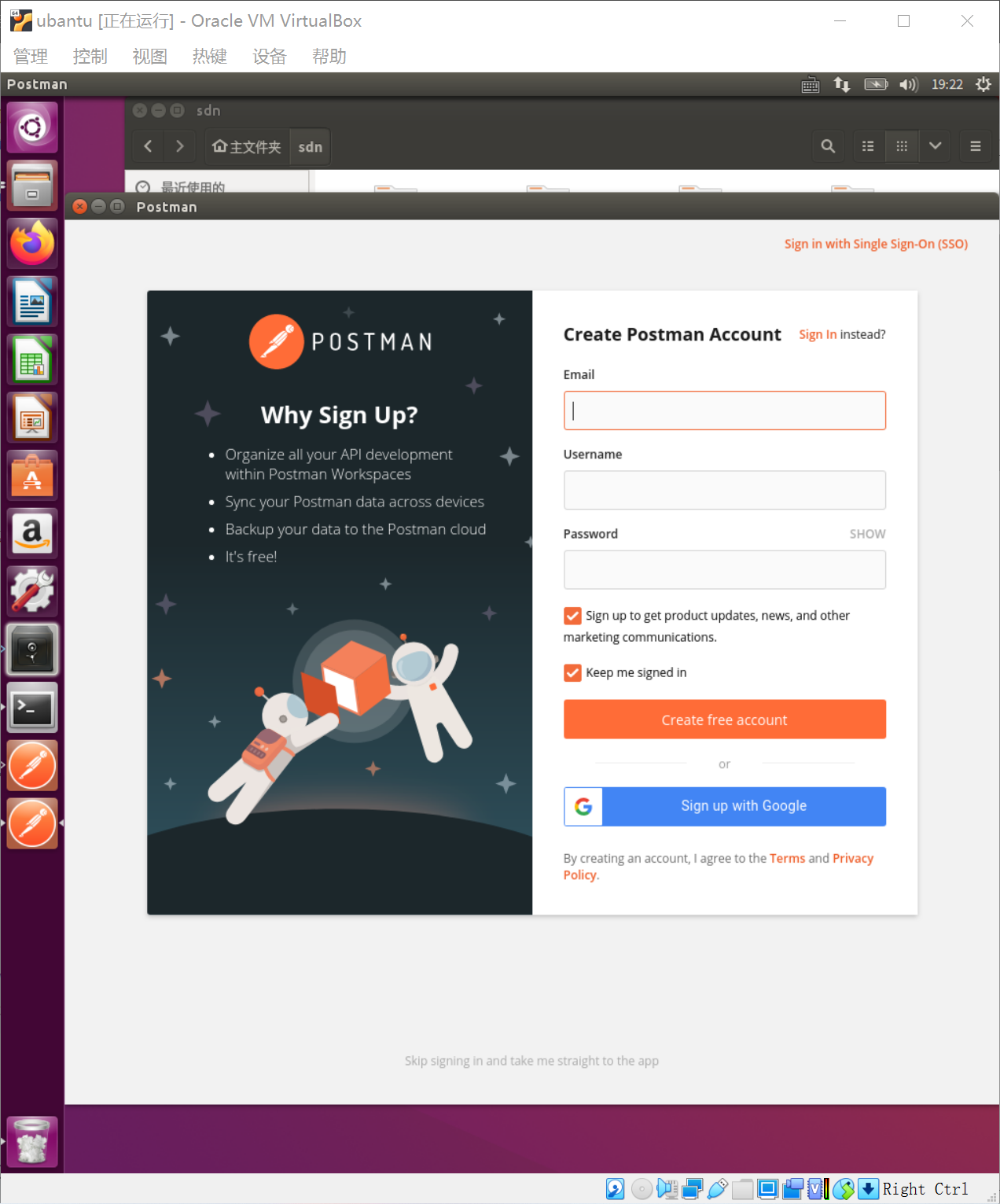Click the keyboard input indicator in the top panel

click(811, 85)
